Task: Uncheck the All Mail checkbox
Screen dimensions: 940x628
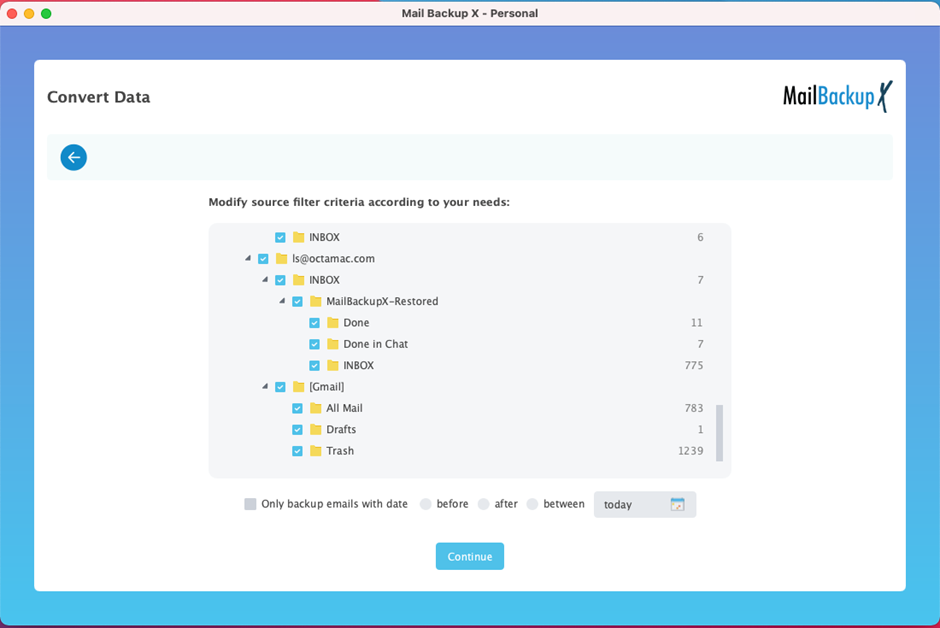Action: click(x=297, y=408)
